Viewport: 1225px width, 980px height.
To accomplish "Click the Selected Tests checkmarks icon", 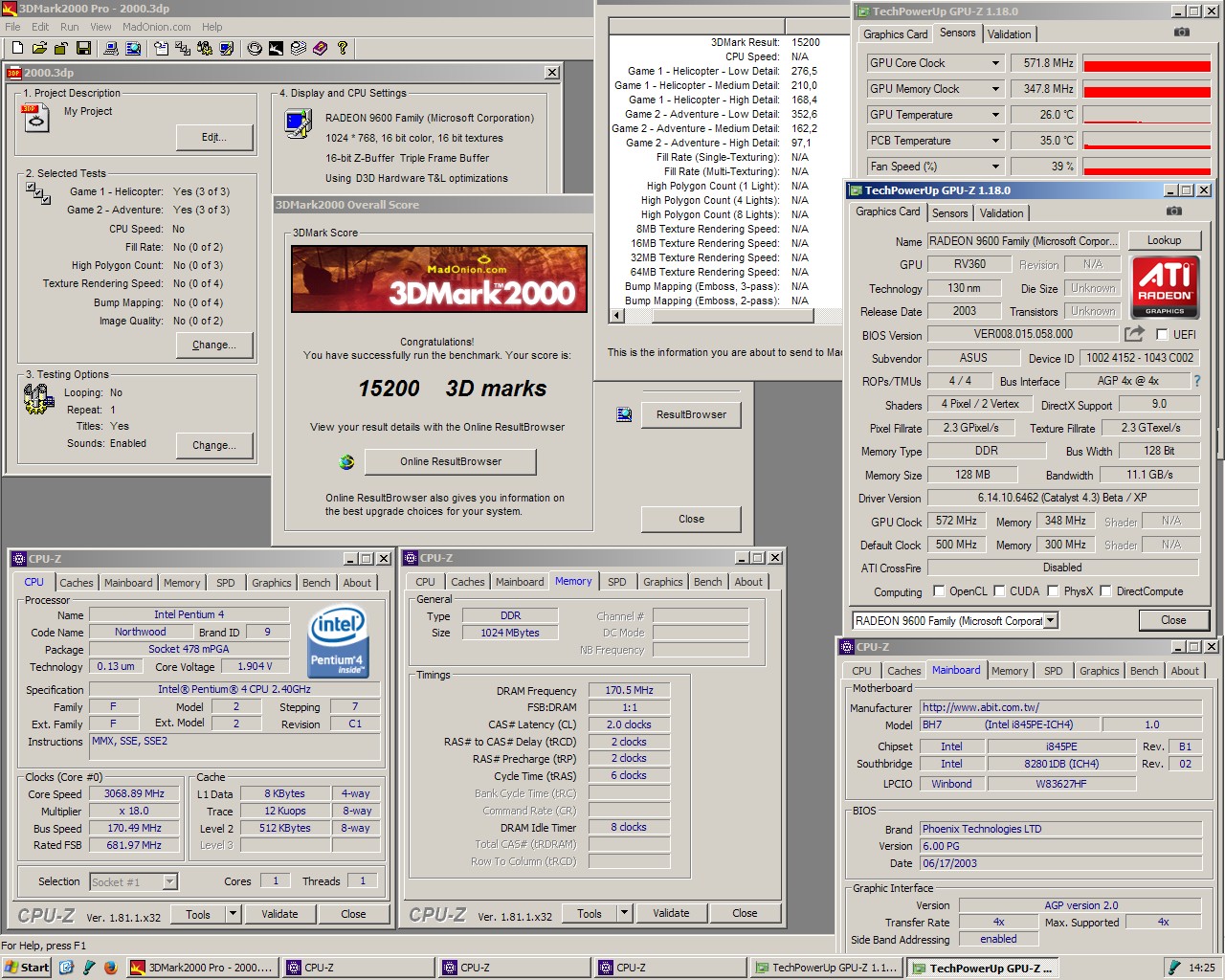I will [38, 192].
